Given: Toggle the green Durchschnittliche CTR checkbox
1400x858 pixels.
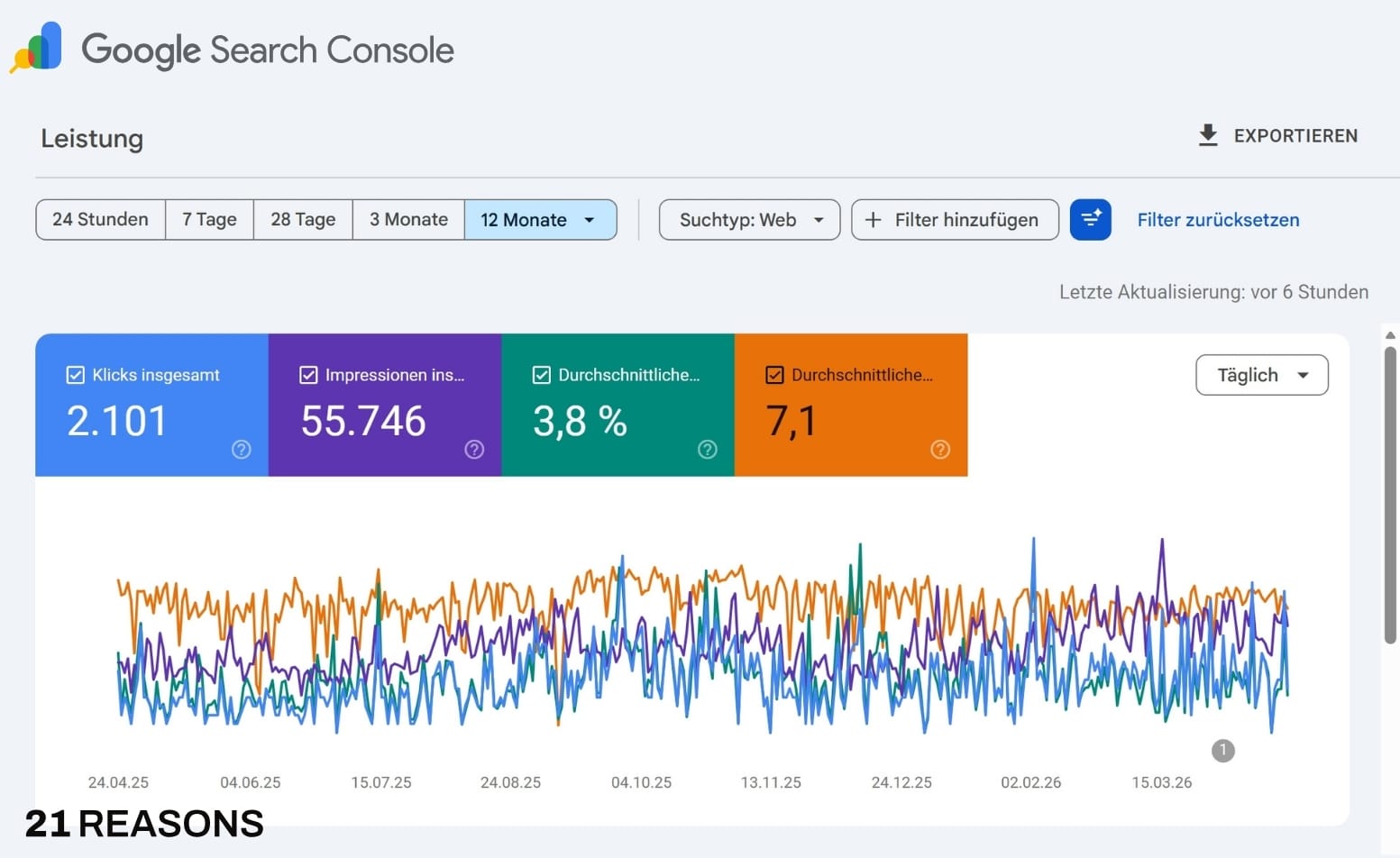Looking at the screenshot, I should click(x=542, y=375).
